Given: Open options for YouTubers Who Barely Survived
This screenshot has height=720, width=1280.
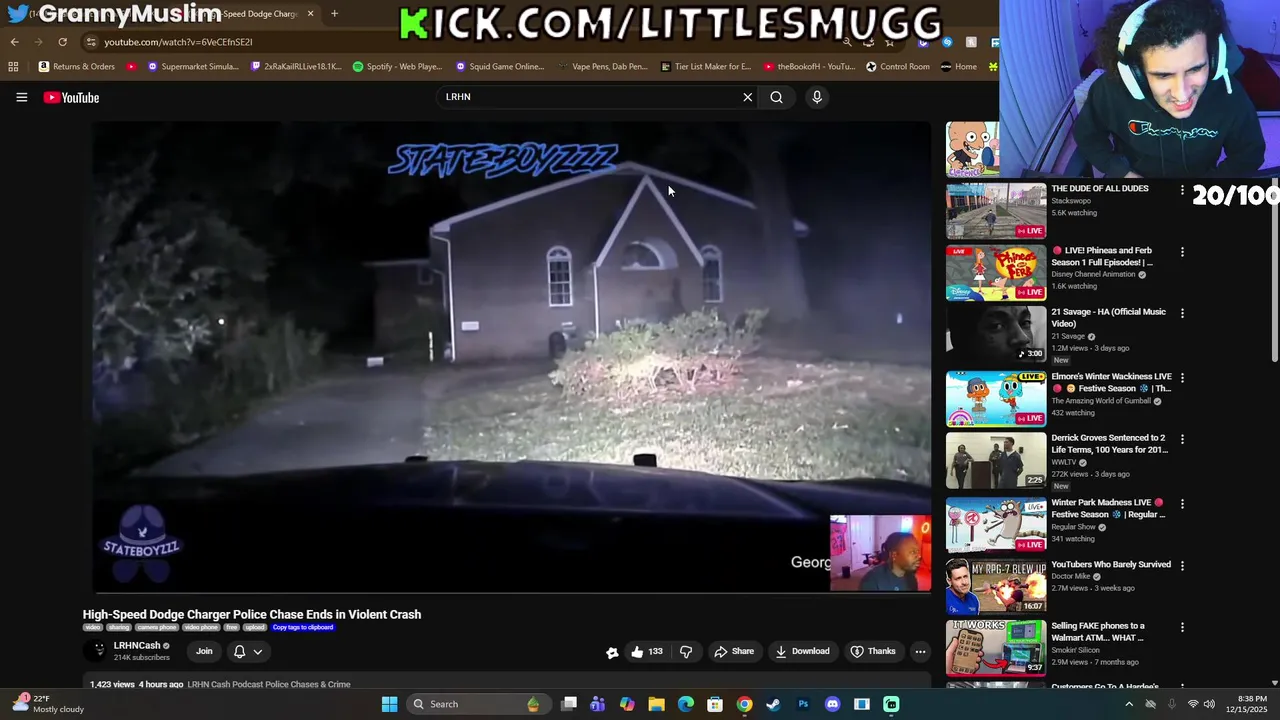Looking at the screenshot, I should pyautogui.click(x=1182, y=565).
